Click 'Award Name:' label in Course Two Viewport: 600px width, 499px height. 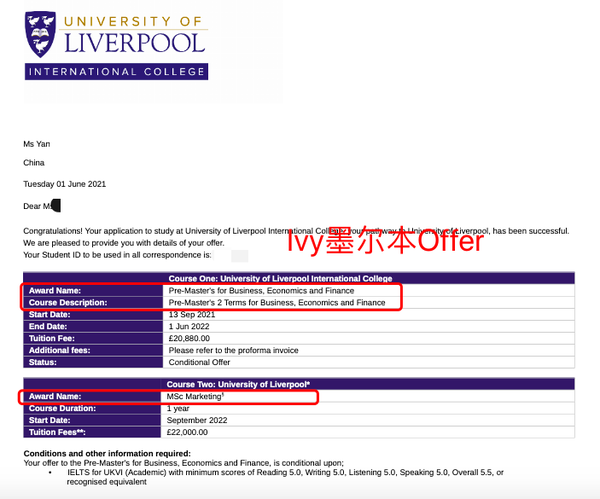pos(55,396)
